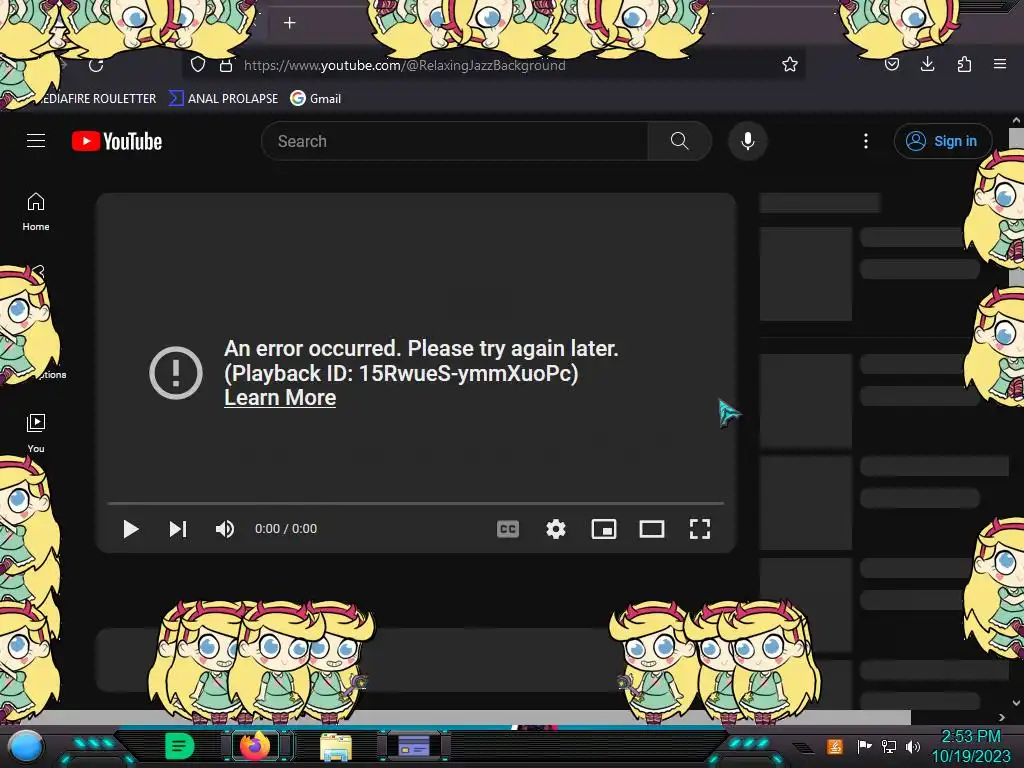Image resolution: width=1024 pixels, height=768 pixels.
Task: Open Firefox downloads panel
Action: [x=927, y=65]
